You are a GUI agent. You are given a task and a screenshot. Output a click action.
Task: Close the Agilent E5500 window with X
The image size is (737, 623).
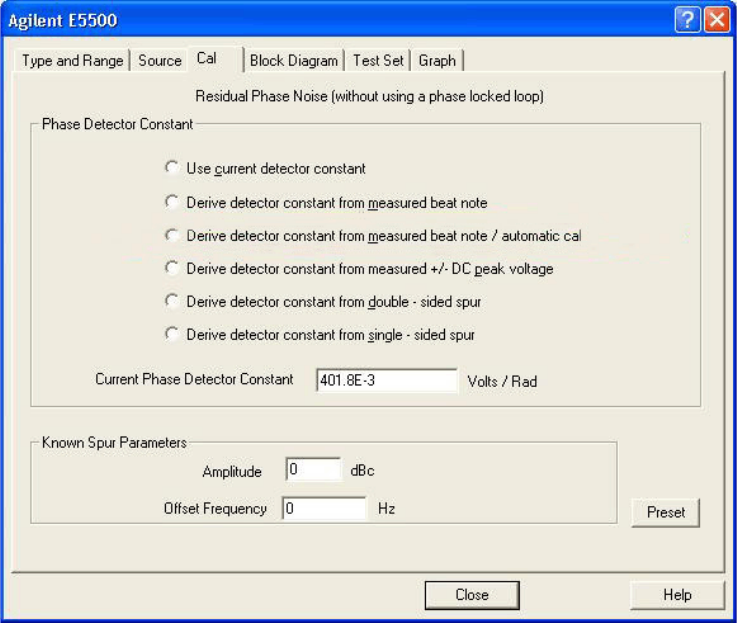[714, 20]
